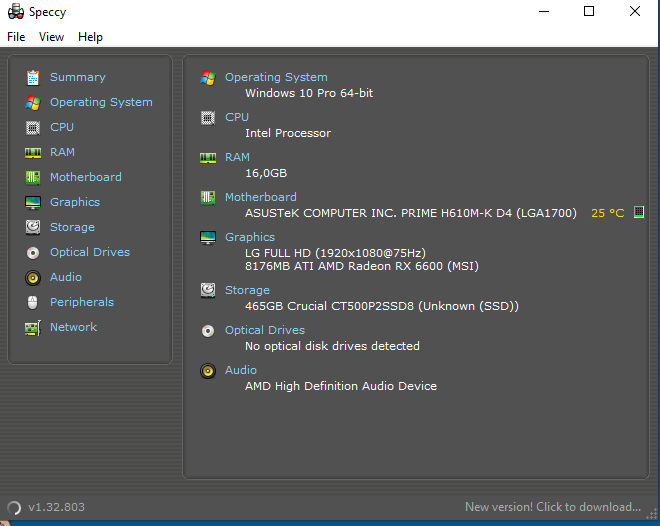The image size is (660, 526).
Task: Click the Graphics heading link in summary
Action: [250, 237]
